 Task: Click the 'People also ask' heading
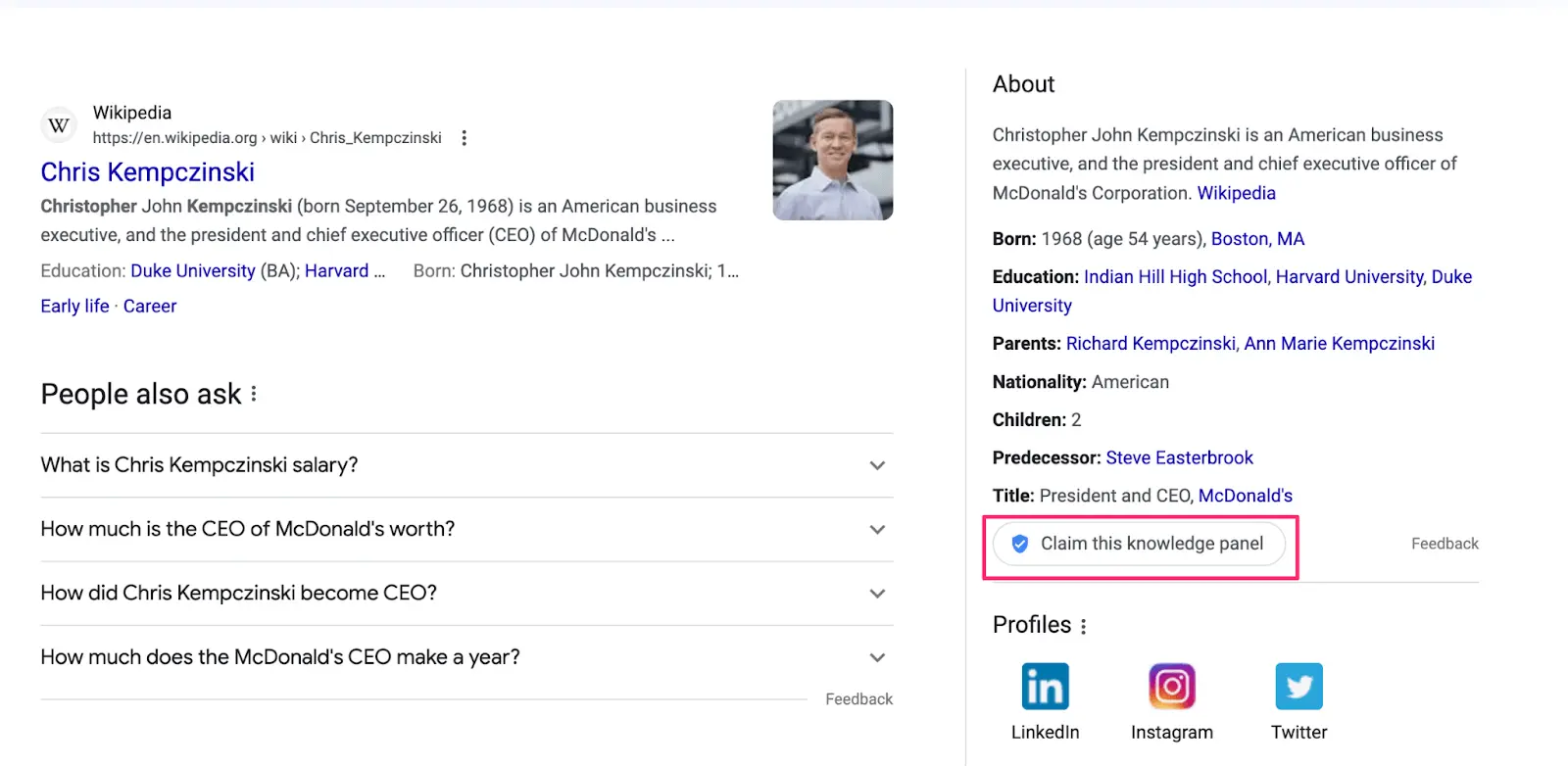141,394
